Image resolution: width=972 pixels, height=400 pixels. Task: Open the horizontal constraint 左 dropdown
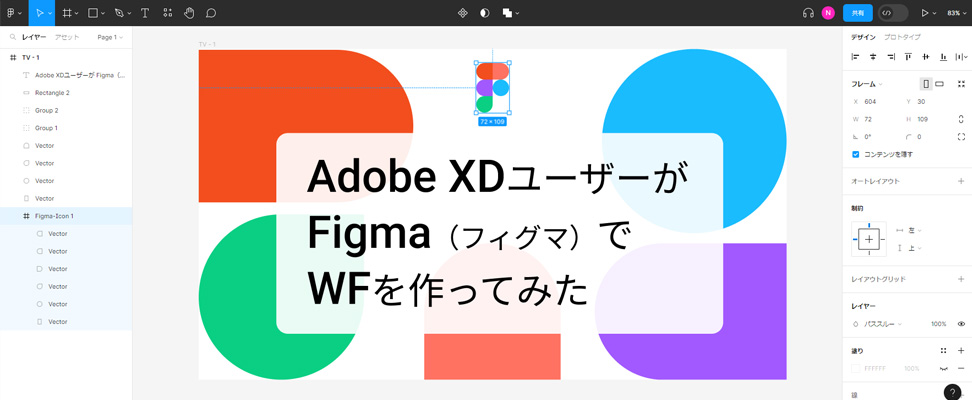[915, 230]
